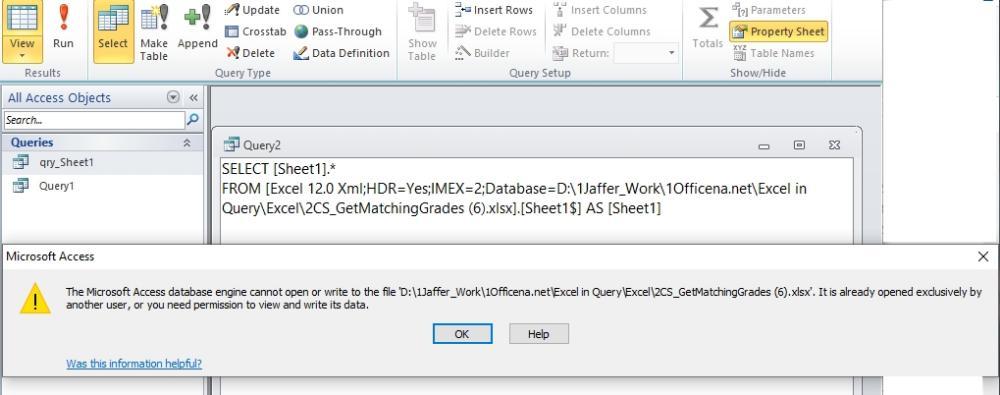Set query type to Data Definition
Image resolution: width=1000 pixels, height=395 pixels.
coord(341,53)
